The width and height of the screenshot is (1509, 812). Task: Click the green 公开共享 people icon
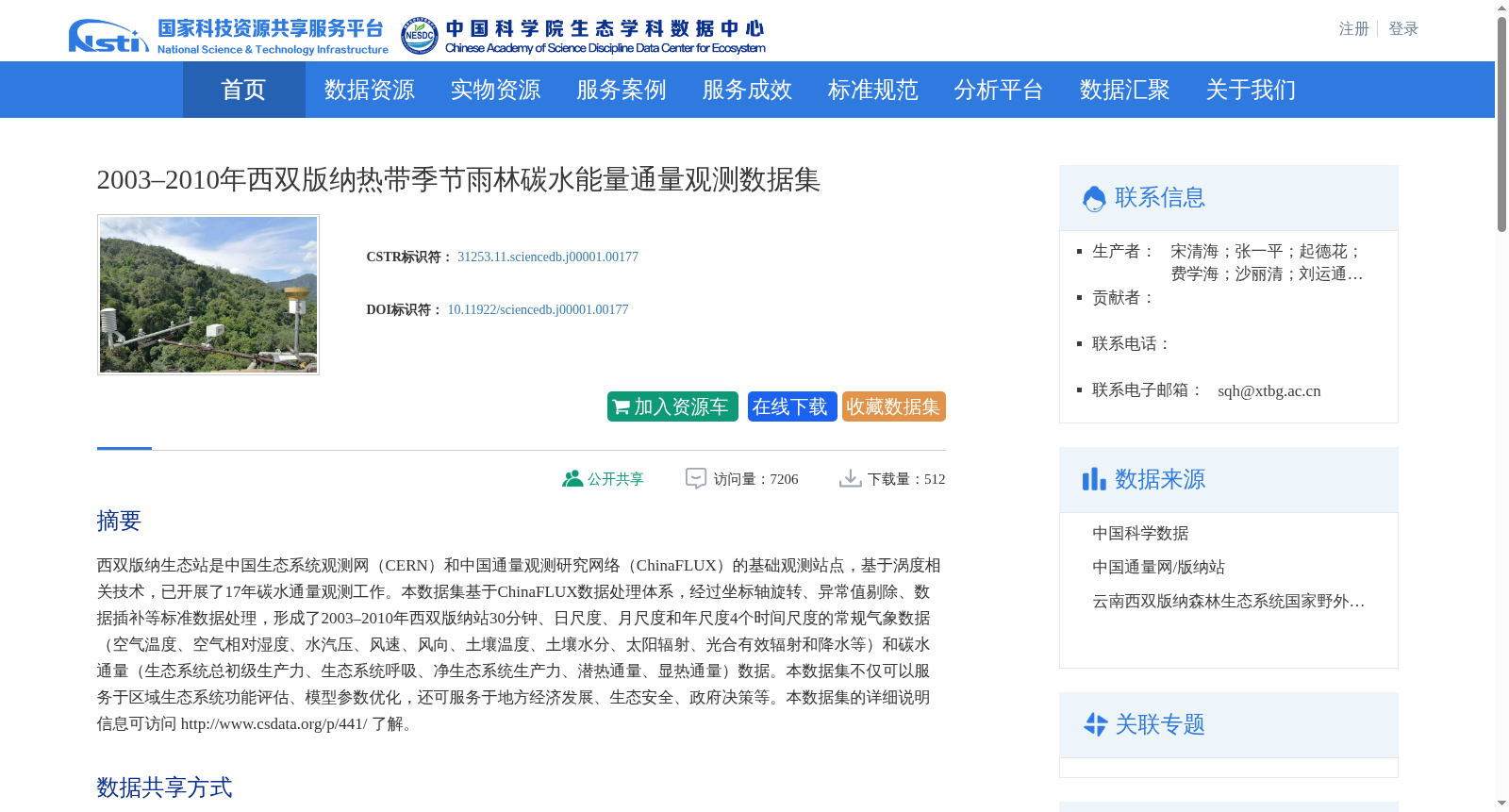(572, 479)
